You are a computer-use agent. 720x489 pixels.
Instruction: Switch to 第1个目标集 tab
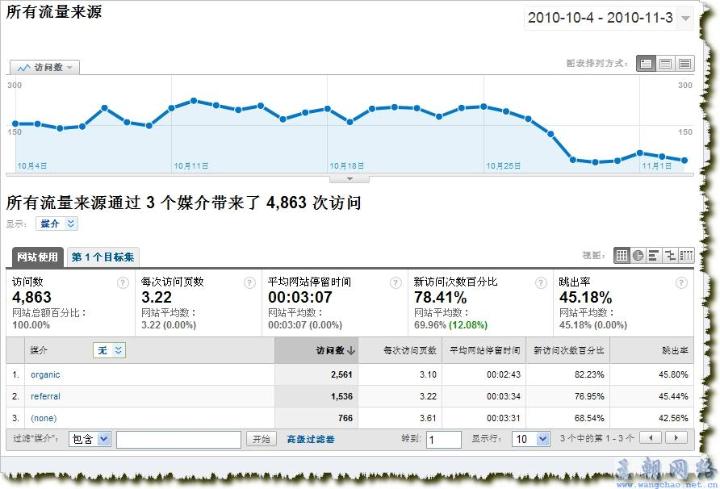pos(103,257)
